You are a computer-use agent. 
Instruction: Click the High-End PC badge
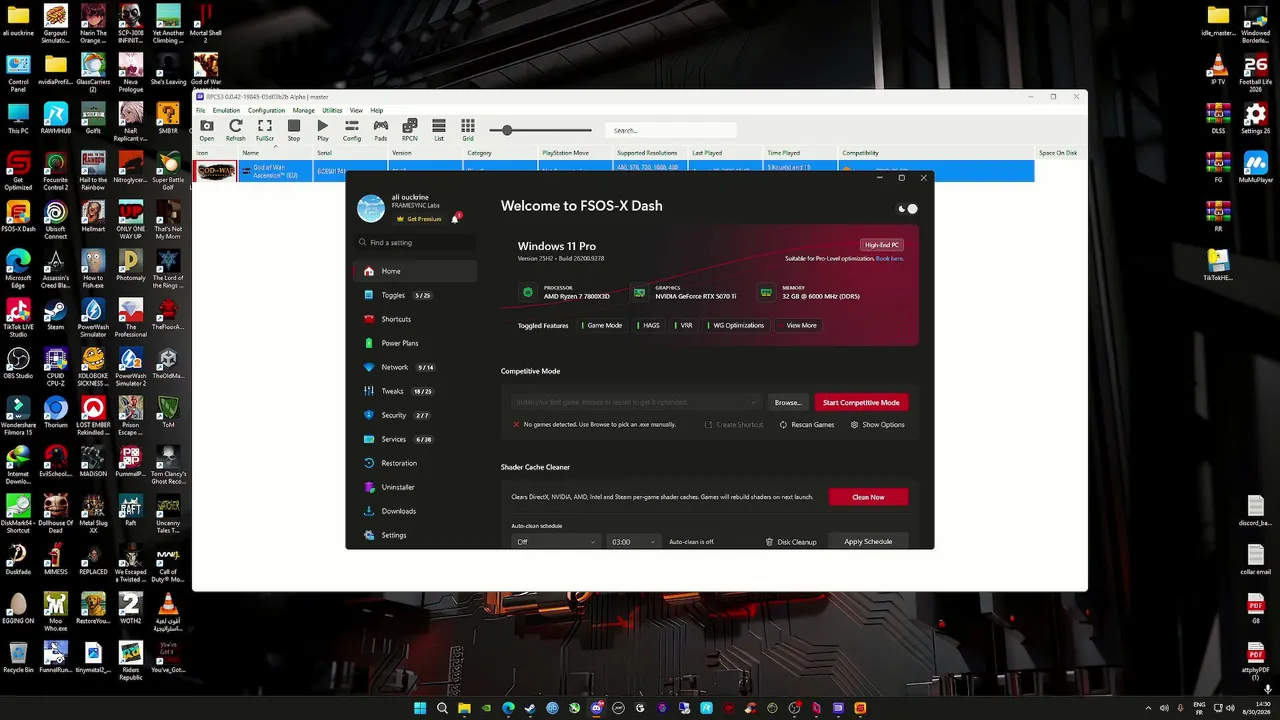click(882, 245)
